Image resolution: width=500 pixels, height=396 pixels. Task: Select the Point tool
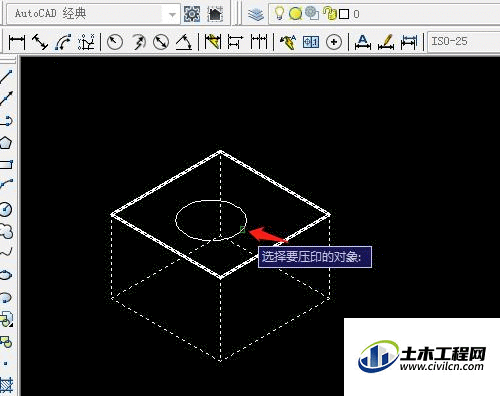pyautogui.click(x=6, y=363)
